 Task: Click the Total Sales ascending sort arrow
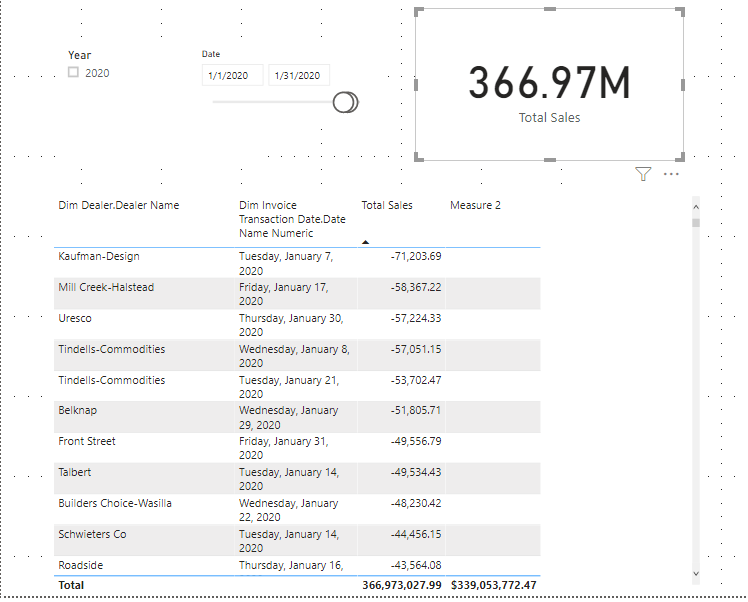pyautogui.click(x=365, y=242)
